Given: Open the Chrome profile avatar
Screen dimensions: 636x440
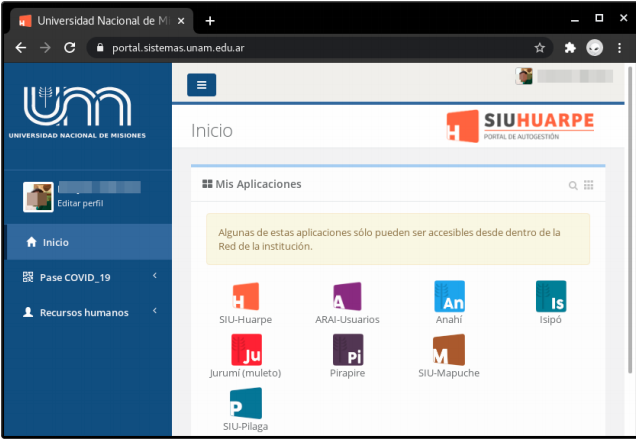Looking at the screenshot, I should click(595, 48).
